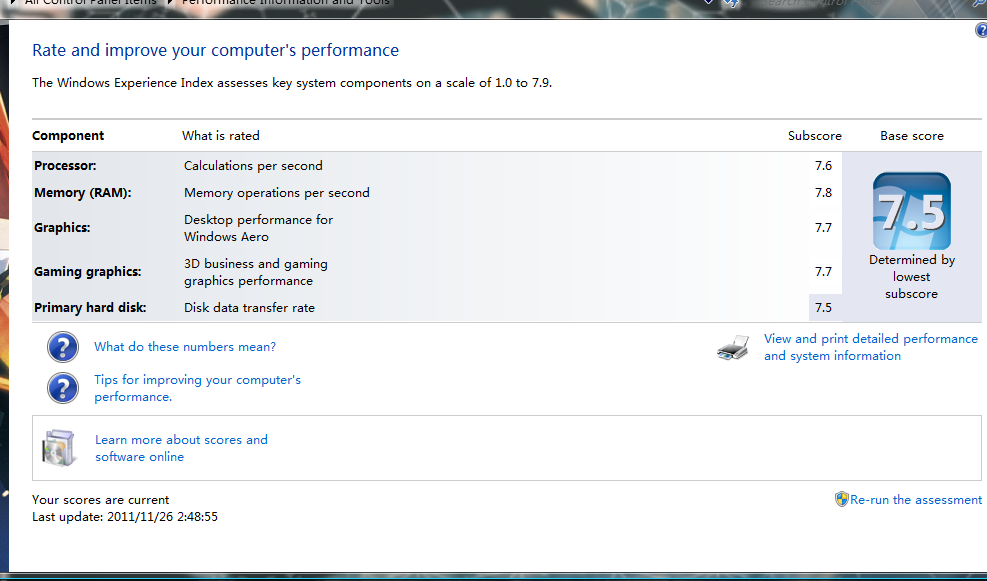This screenshot has width=987, height=581.
Task: Open "Tips for improving your computer's performance"
Action: pyautogui.click(x=198, y=388)
